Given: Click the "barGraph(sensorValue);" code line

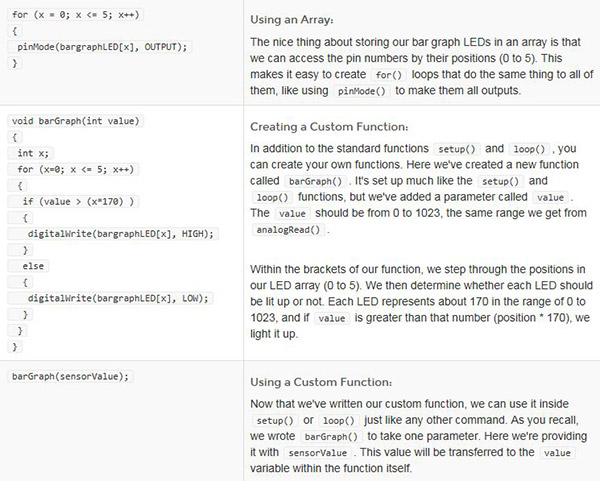Looking at the screenshot, I should click(x=71, y=376).
